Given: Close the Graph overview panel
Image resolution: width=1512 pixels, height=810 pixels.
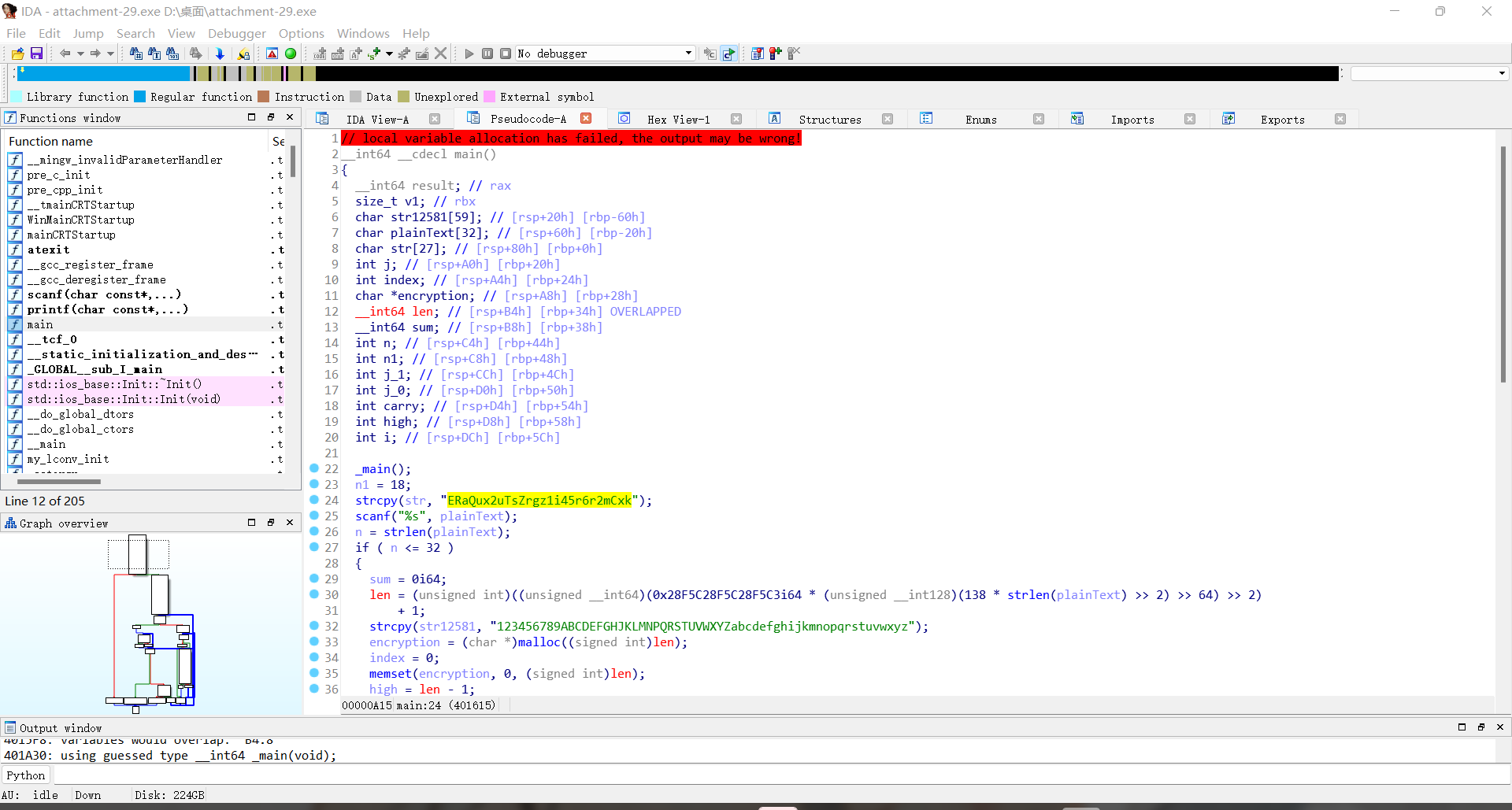Looking at the screenshot, I should tap(290, 523).
